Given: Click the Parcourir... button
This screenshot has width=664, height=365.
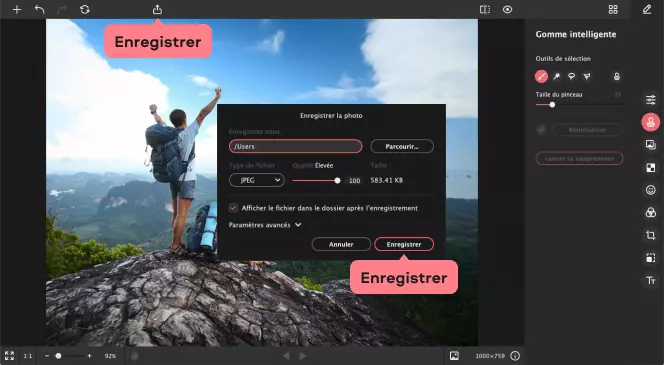Looking at the screenshot, I should click(x=402, y=147).
